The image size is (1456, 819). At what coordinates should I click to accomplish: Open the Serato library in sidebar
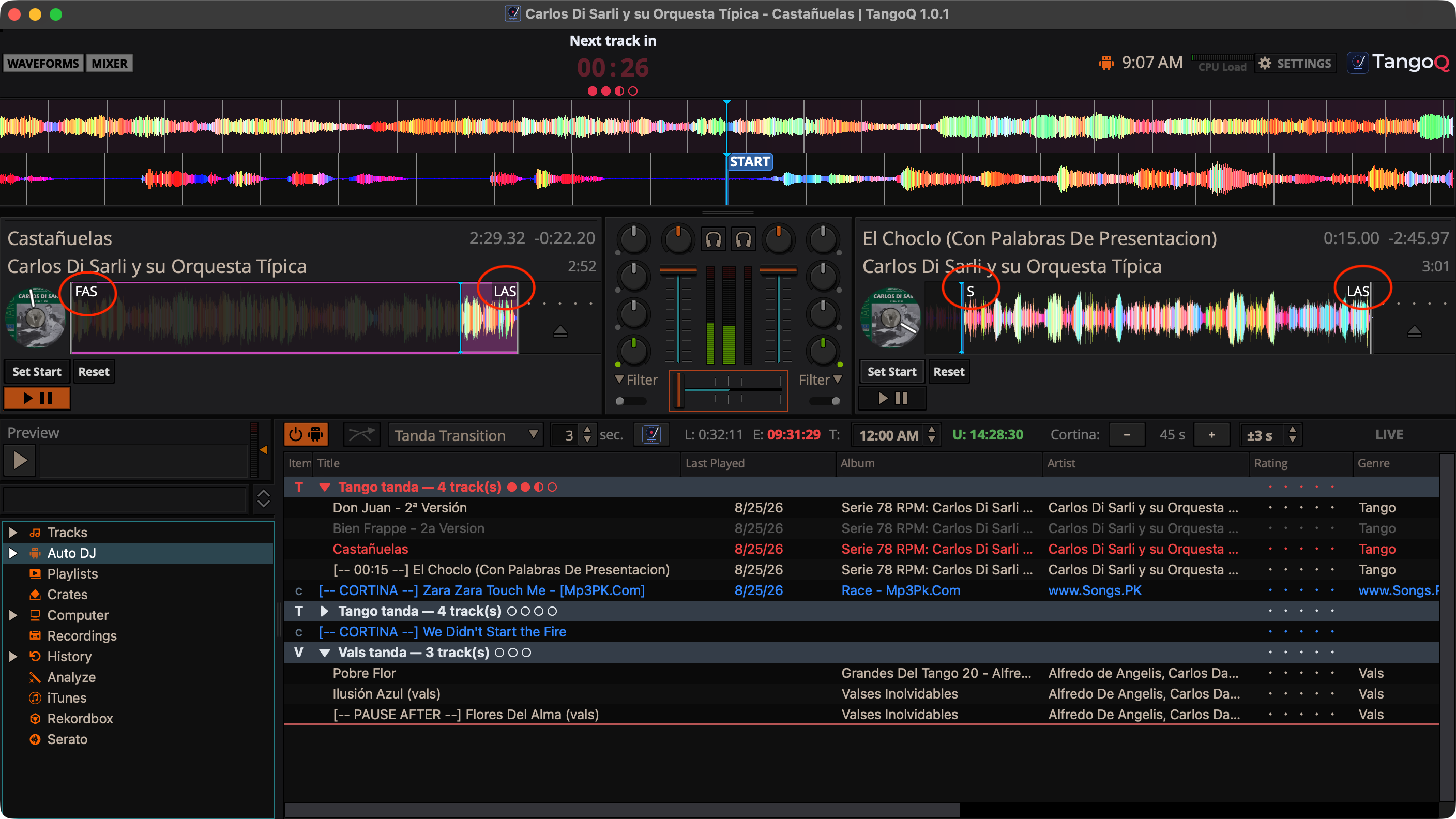pyautogui.click(x=67, y=739)
